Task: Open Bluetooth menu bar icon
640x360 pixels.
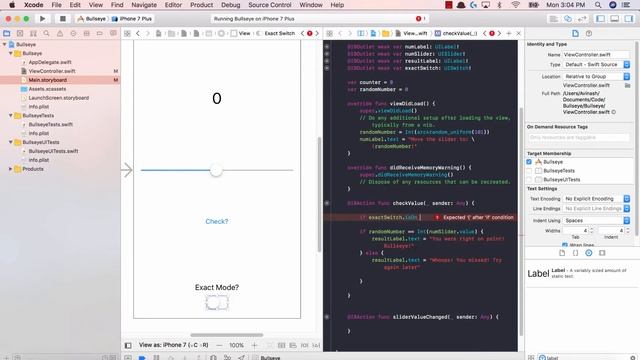Action: pos(499,5)
